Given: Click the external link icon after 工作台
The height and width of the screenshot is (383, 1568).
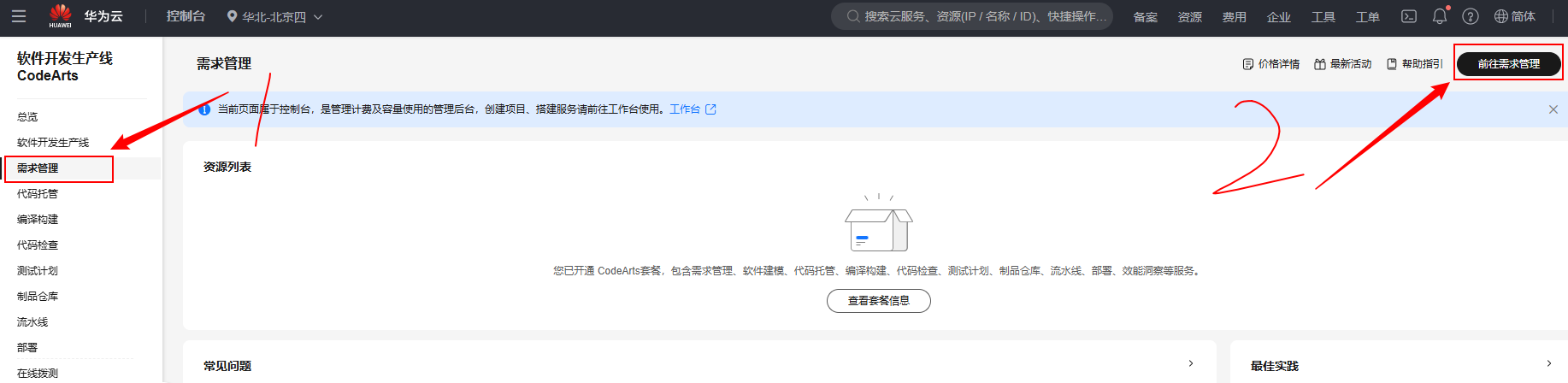Looking at the screenshot, I should tap(710, 109).
